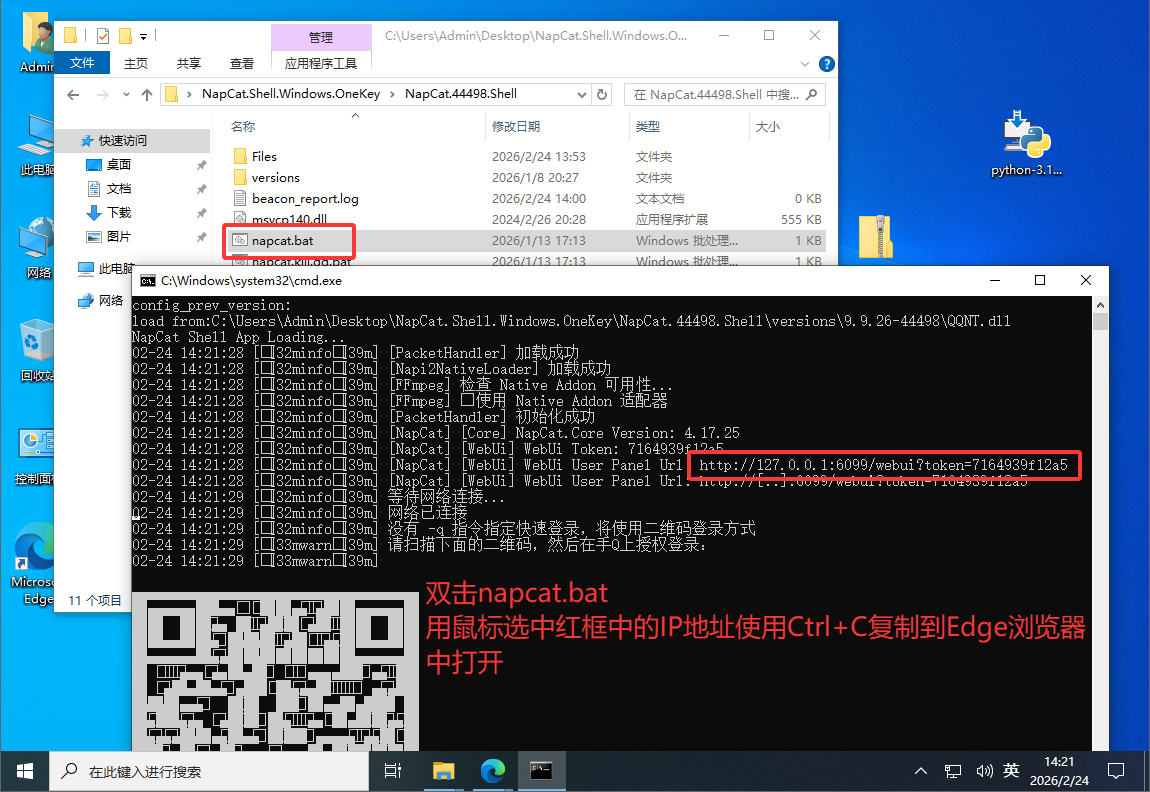Click NapCat.44498.Shell in the address breadcrumb
Viewport: 1150px width, 792px height.
pos(461,94)
